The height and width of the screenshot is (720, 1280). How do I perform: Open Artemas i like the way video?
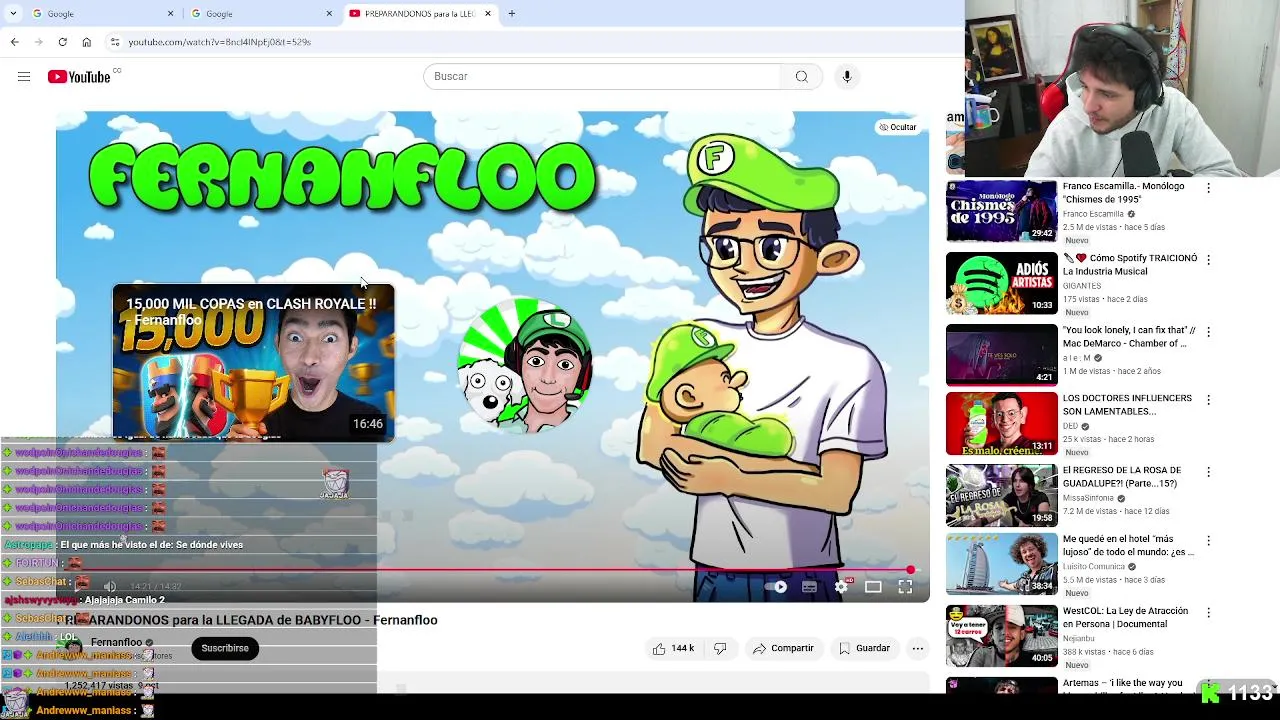[1122, 683]
